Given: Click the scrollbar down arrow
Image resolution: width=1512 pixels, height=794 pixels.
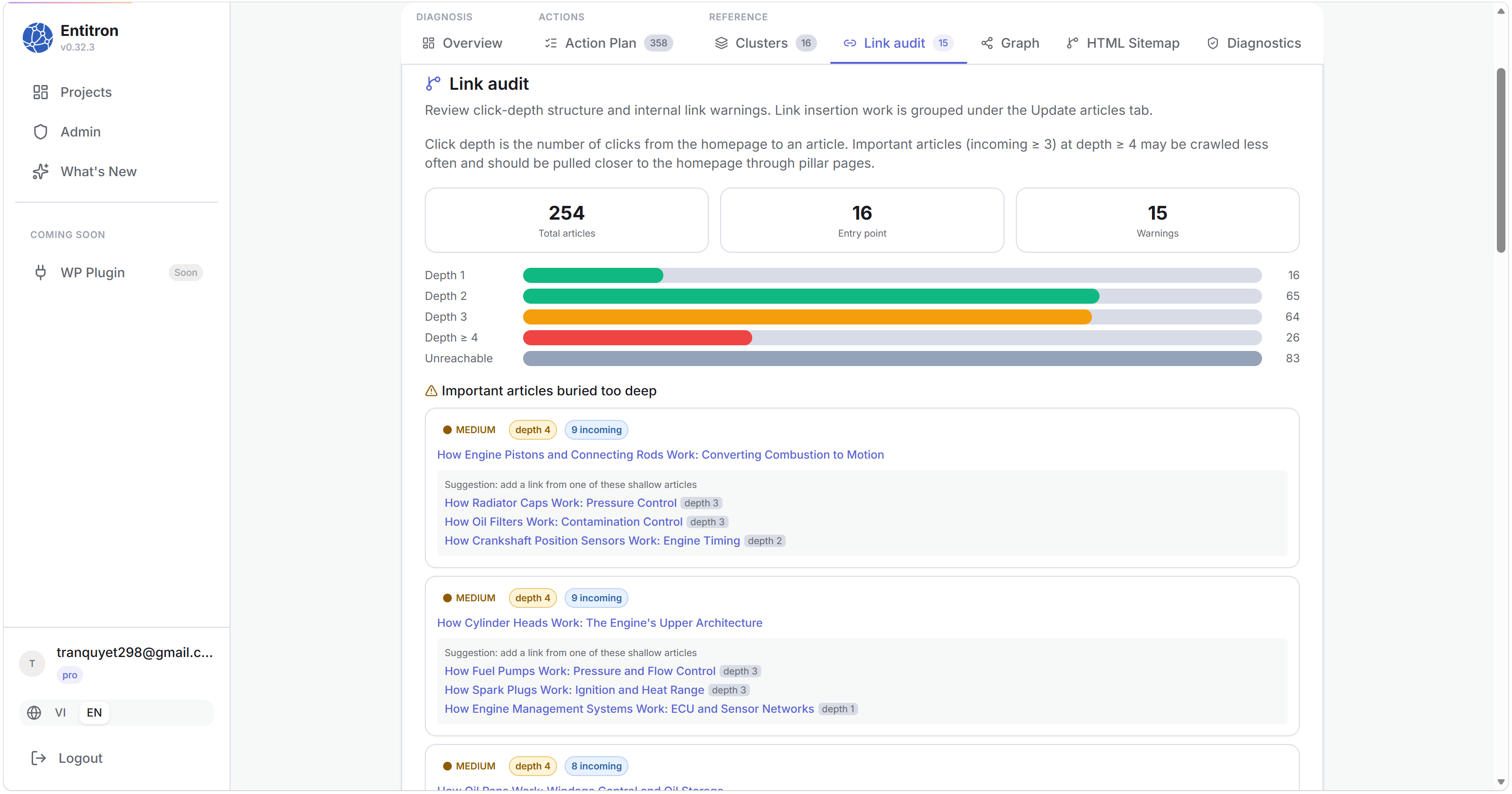Looking at the screenshot, I should pos(1500,782).
